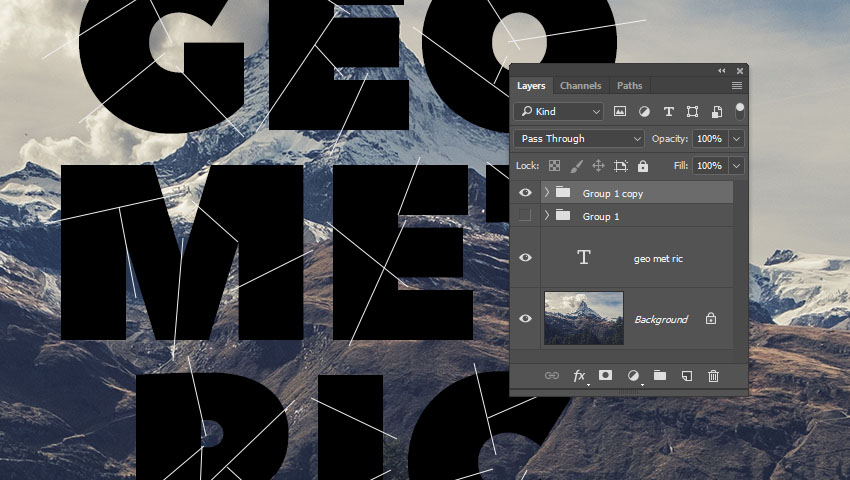
Task: Show the hidden Group 1 layer
Action: pyautogui.click(x=525, y=216)
